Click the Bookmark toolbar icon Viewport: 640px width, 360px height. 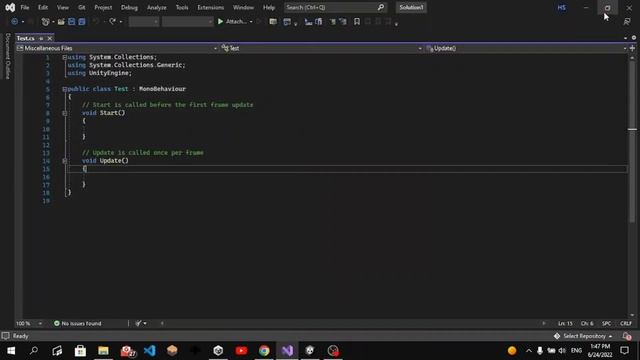click(x=357, y=22)
